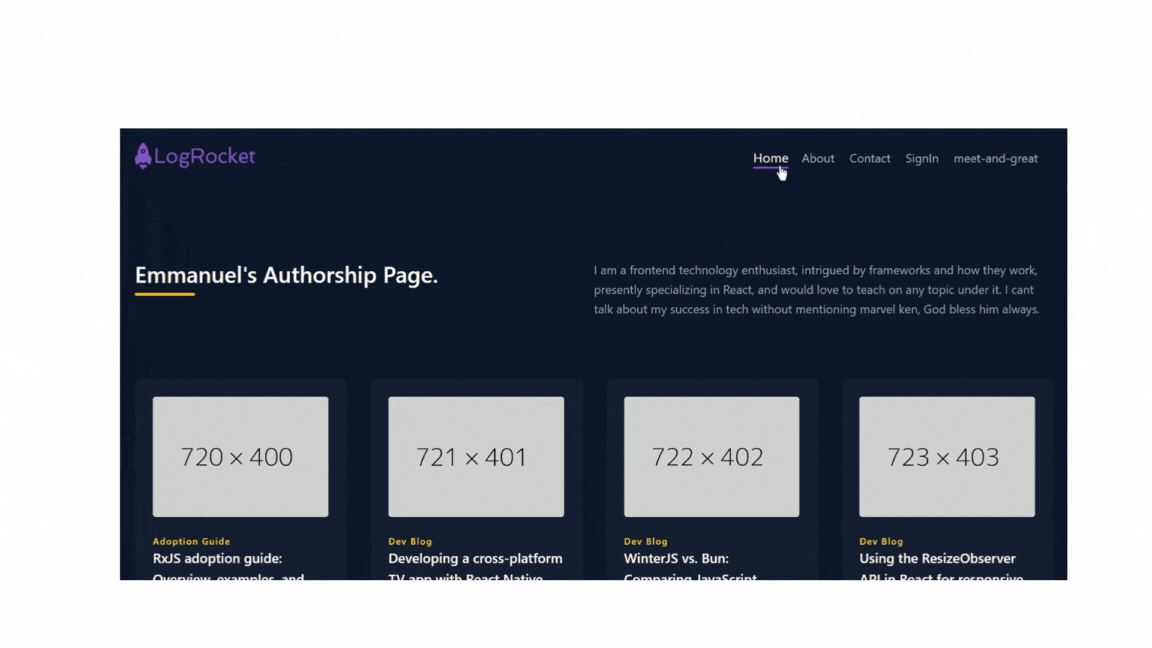
Task: Navigate to the Contact page
Action: [x=869, y=158]
